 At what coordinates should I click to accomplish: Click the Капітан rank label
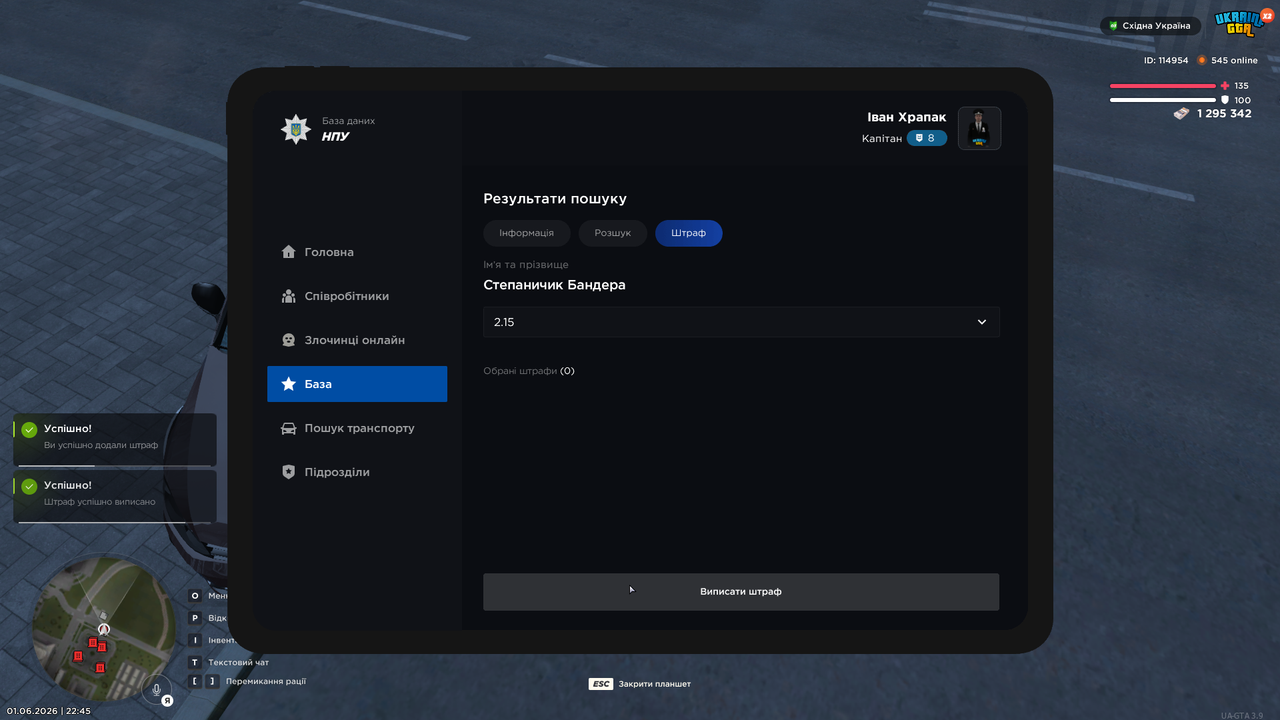882,138
